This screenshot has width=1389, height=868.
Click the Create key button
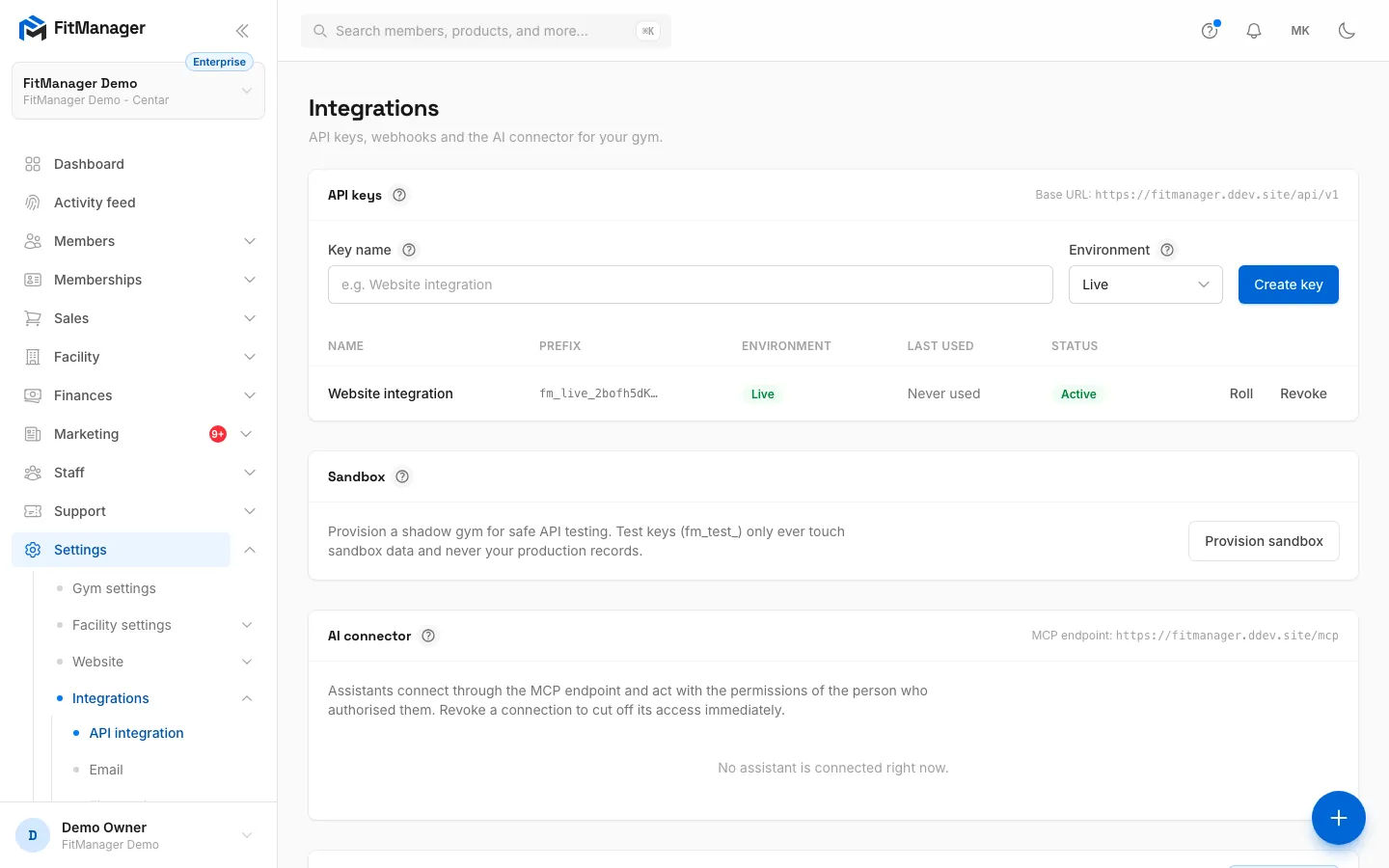click(x=1289, y=285)
